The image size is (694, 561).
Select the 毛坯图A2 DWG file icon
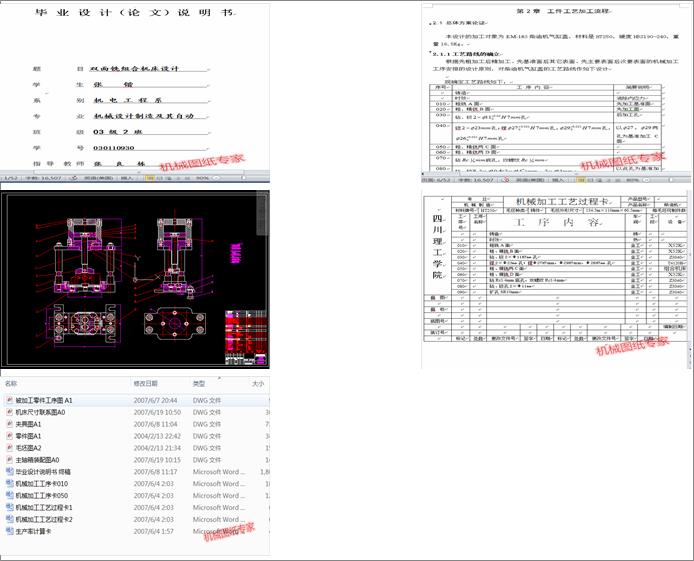click(8, 448)
